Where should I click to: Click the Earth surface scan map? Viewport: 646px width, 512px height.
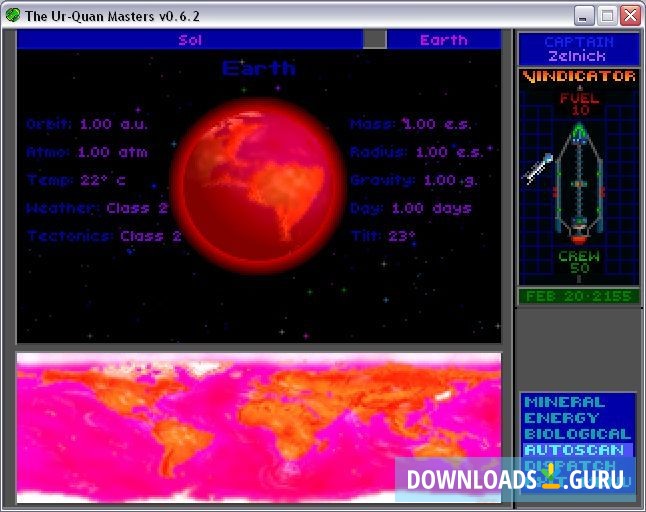[x=259, y=428]
